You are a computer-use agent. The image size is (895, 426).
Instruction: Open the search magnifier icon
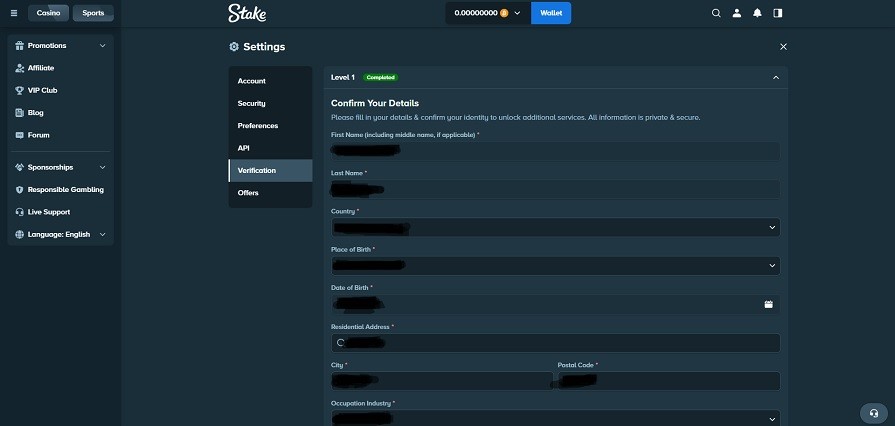716,13
